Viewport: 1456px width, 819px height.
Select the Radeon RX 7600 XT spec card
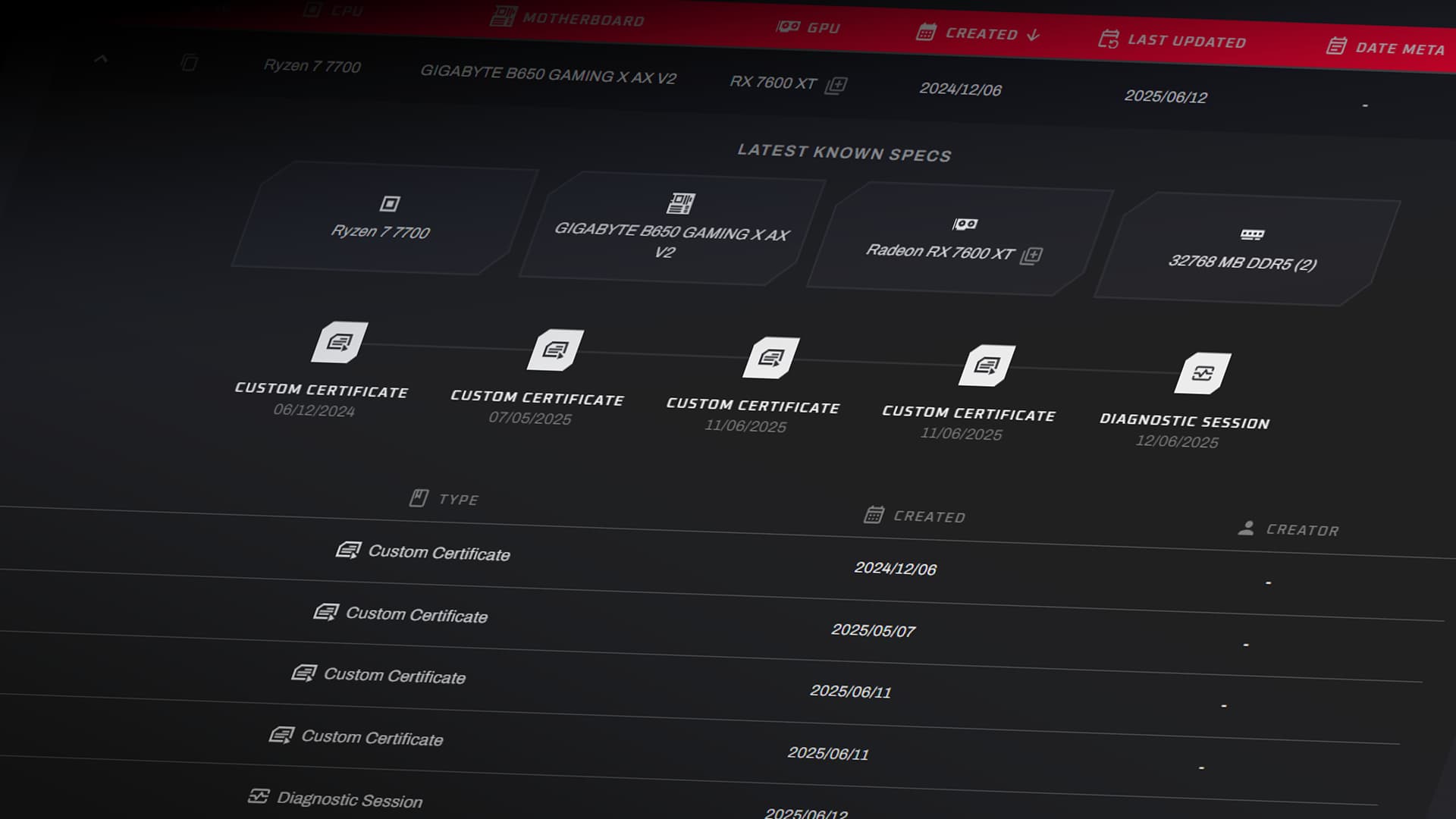click(x=960, y=239)
